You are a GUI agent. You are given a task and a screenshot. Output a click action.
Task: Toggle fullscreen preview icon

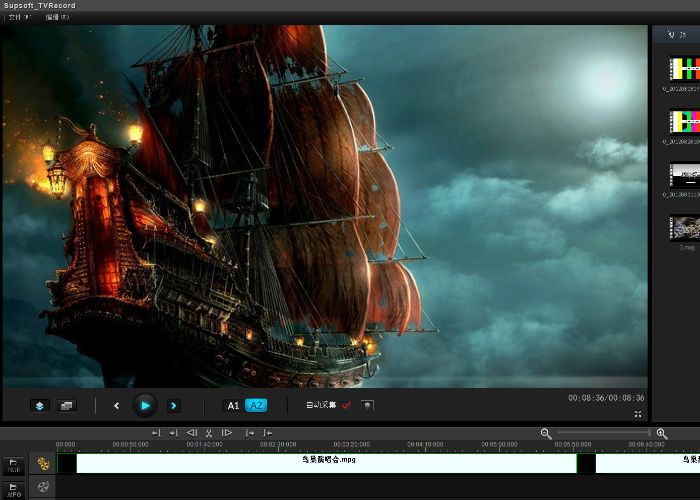(638, 414)
